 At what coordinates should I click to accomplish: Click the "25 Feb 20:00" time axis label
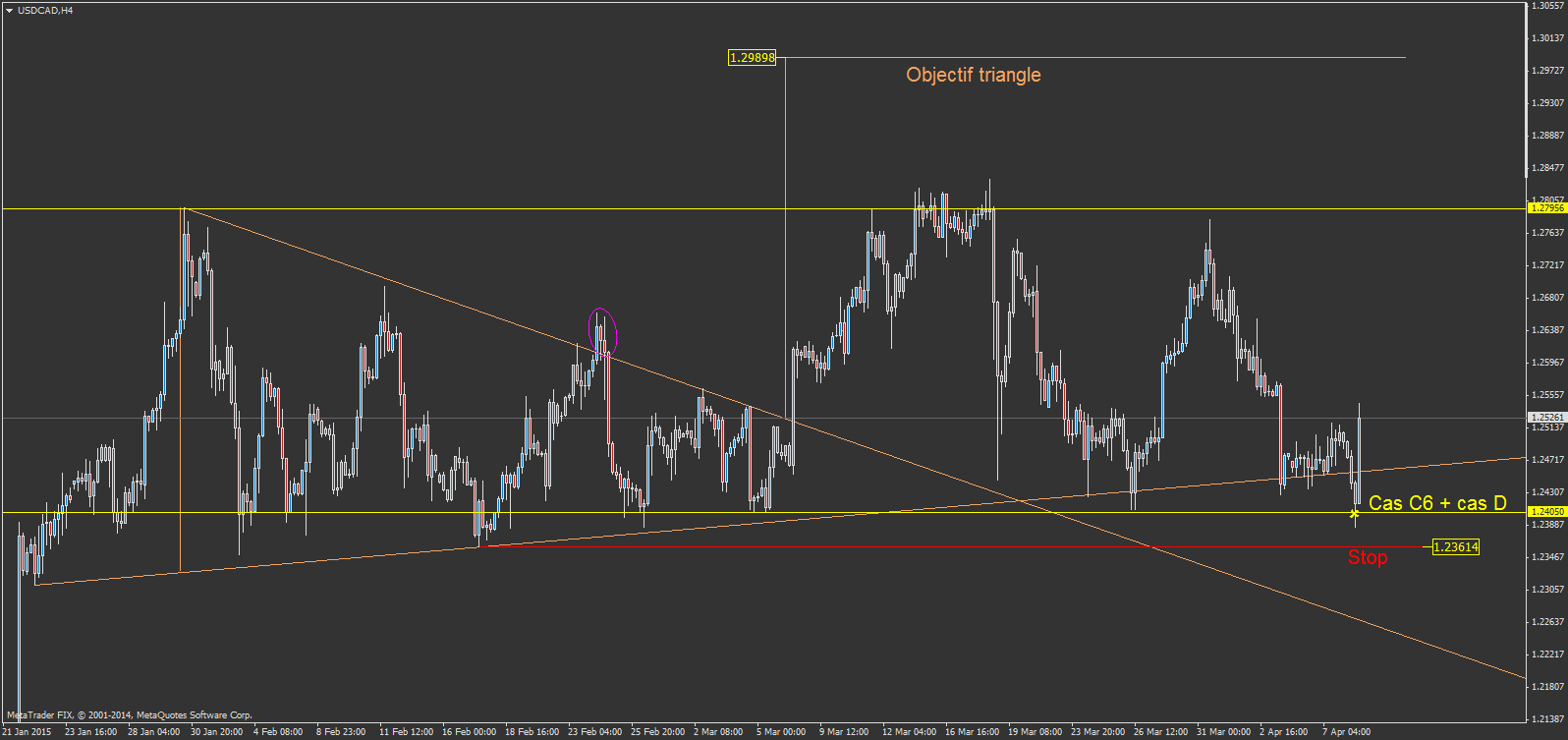pyautogui.click(x=657, y=732)
